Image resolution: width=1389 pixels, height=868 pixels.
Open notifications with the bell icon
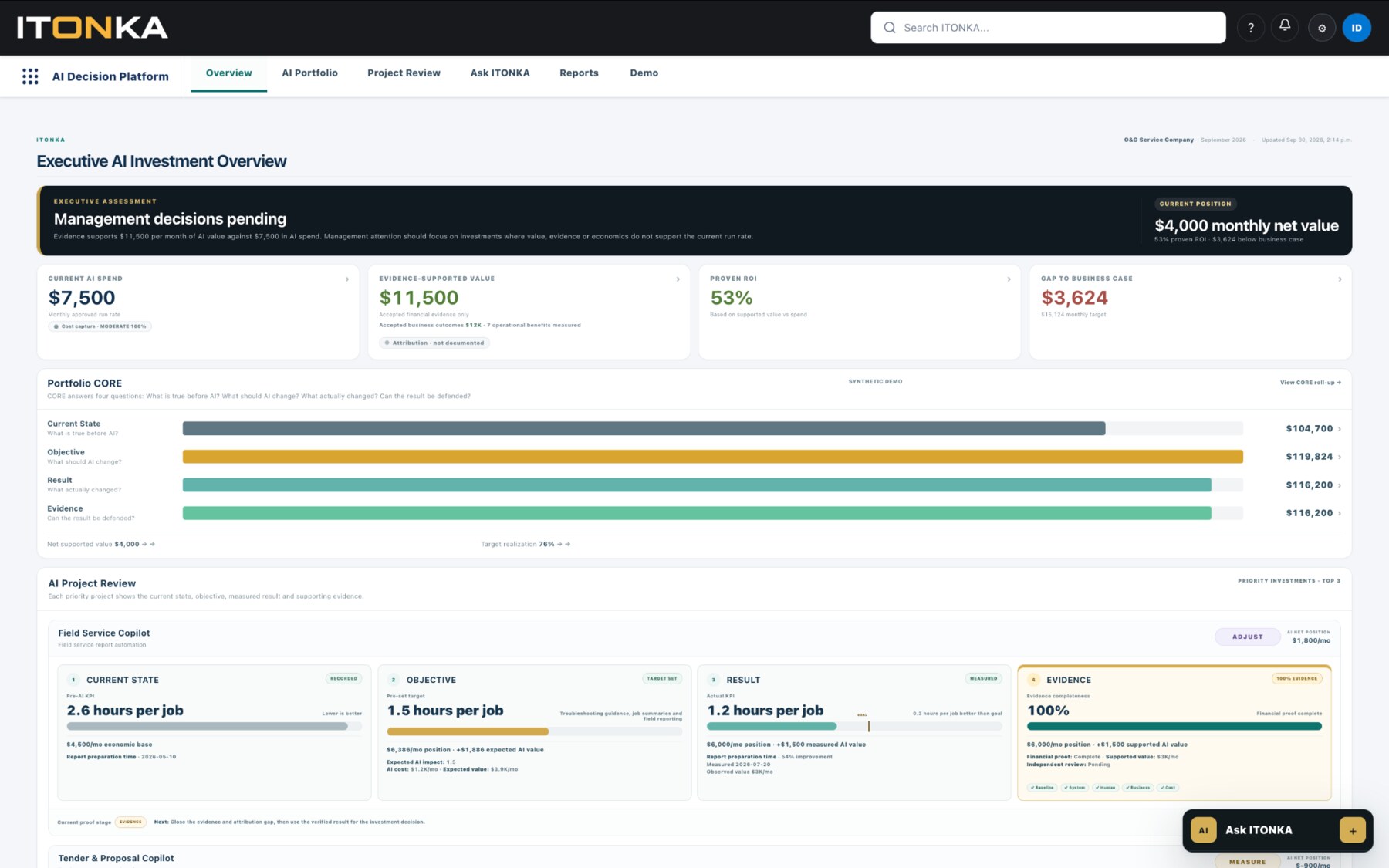pyautogui.click(x=1285, y=27)
